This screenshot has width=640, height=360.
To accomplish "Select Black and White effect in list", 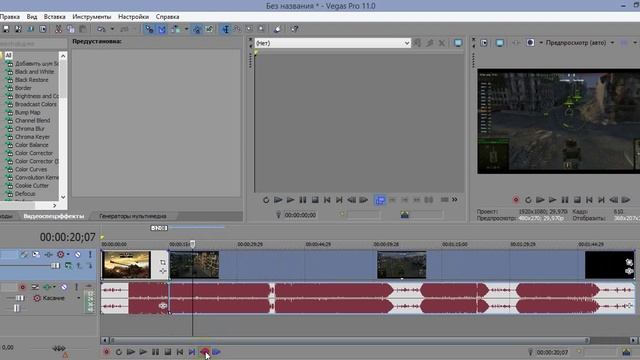I will [34, 71].
